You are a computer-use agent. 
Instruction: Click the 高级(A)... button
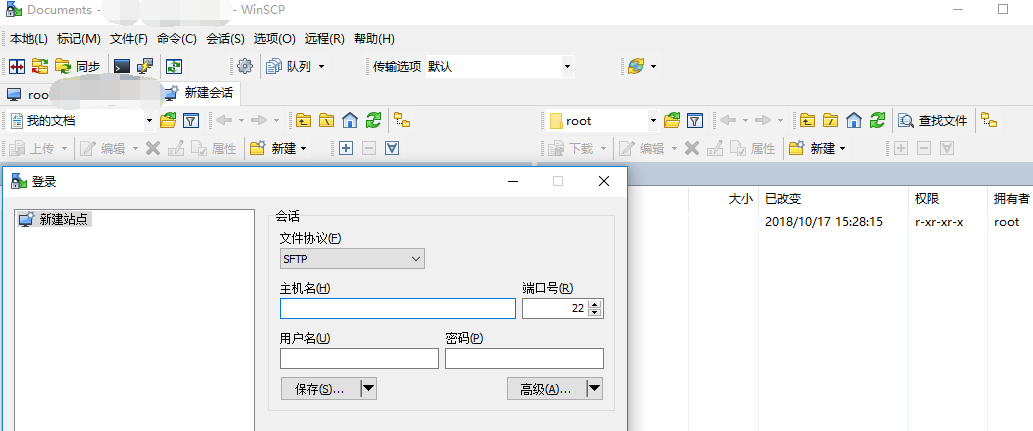[x=545, y=389]
